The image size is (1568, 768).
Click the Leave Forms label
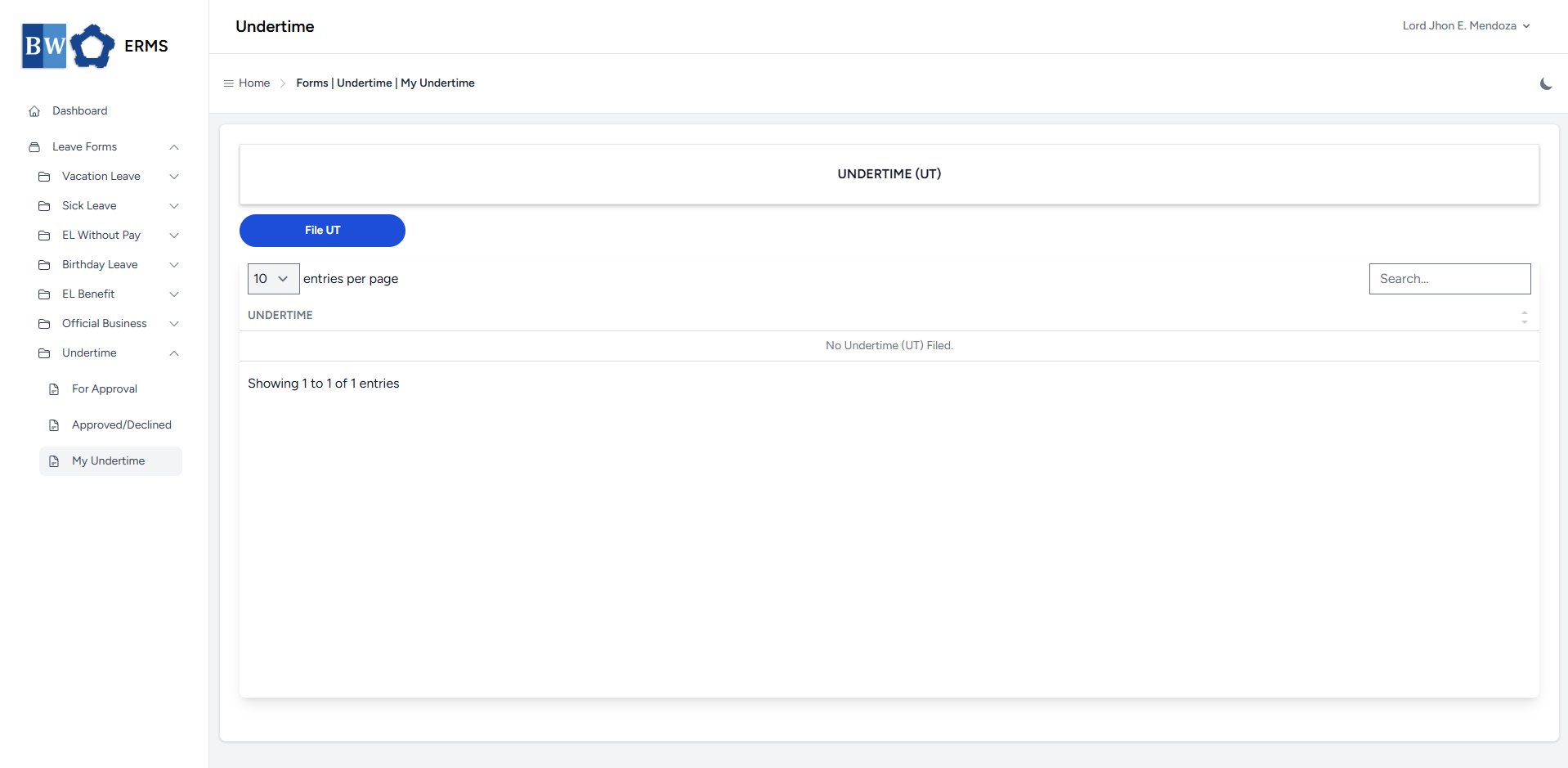point(85,147)
